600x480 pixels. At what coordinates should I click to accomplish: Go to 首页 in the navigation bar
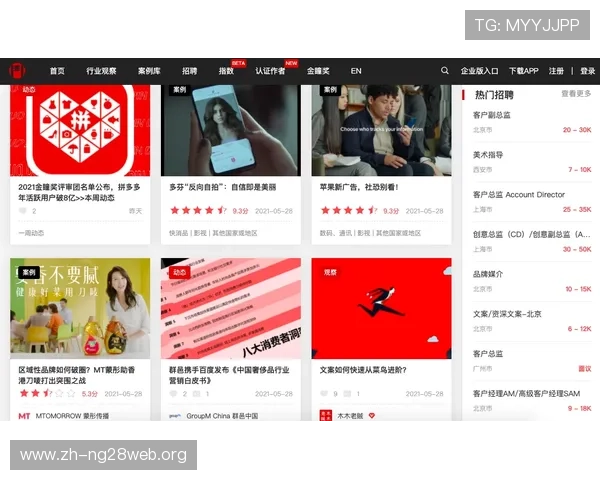[x=57, y=71]
